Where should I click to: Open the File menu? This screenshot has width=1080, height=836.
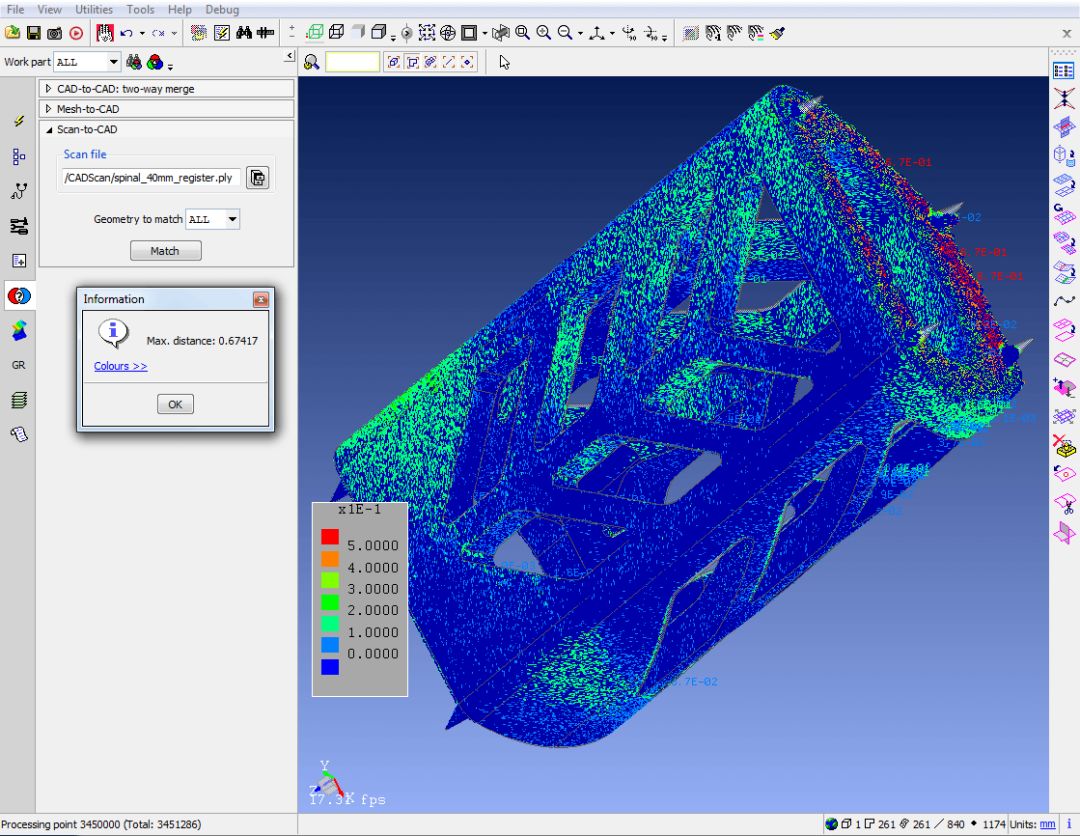point(15,10)
